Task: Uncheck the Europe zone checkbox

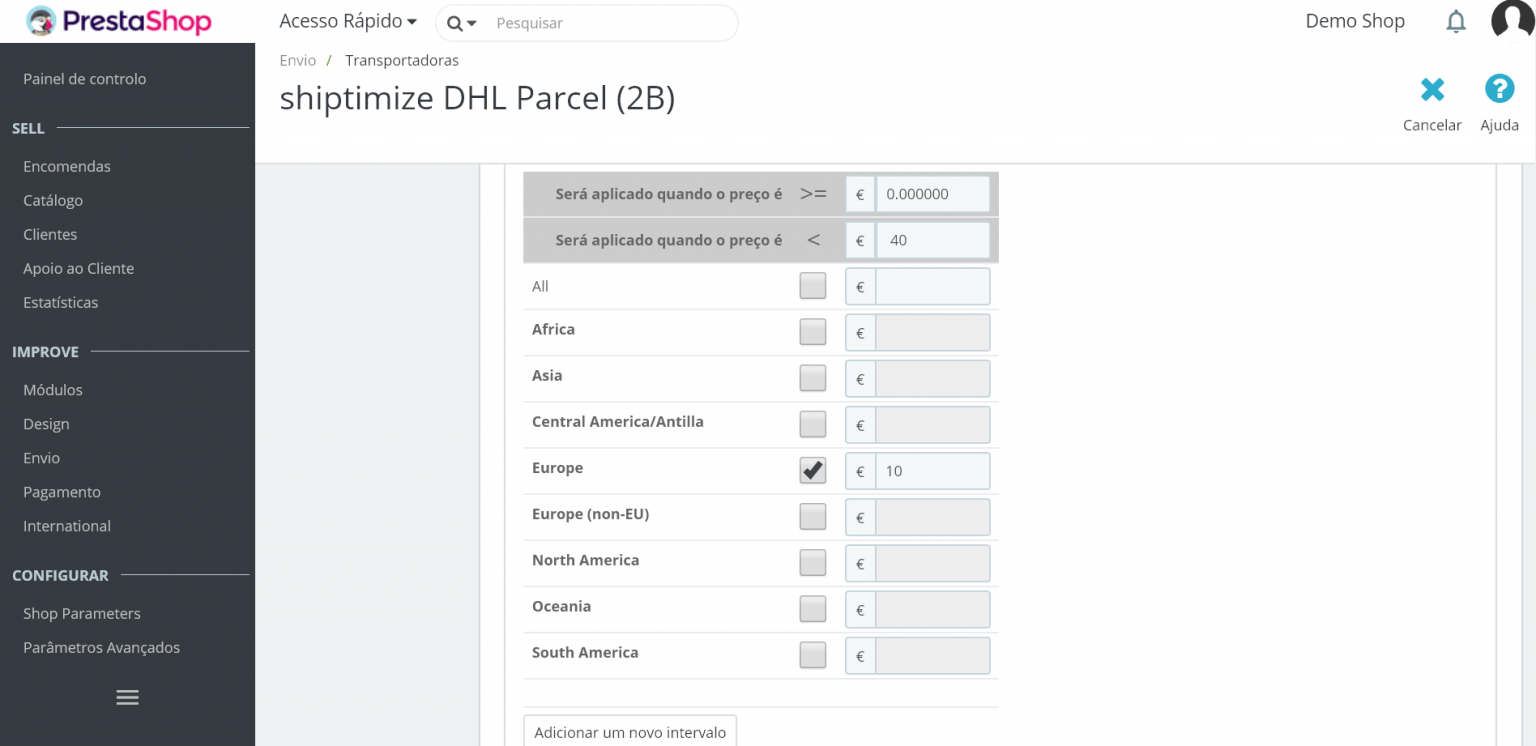Action: pos(813,470)
